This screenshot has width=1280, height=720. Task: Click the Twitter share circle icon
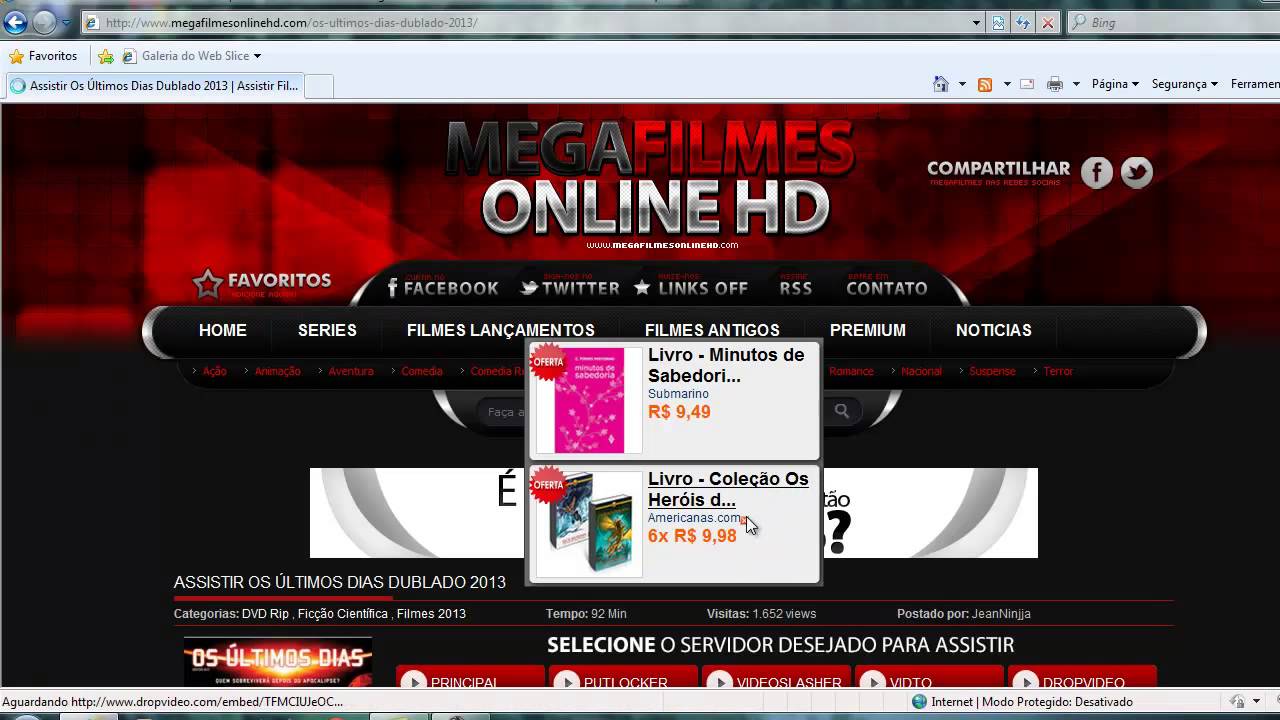click(x=1137, y=173)
